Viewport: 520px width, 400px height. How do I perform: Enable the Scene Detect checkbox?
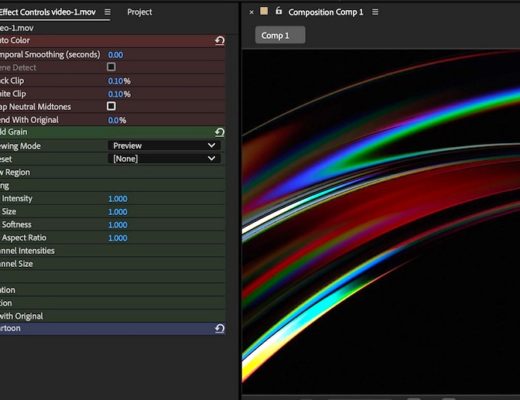coord(111,67)
